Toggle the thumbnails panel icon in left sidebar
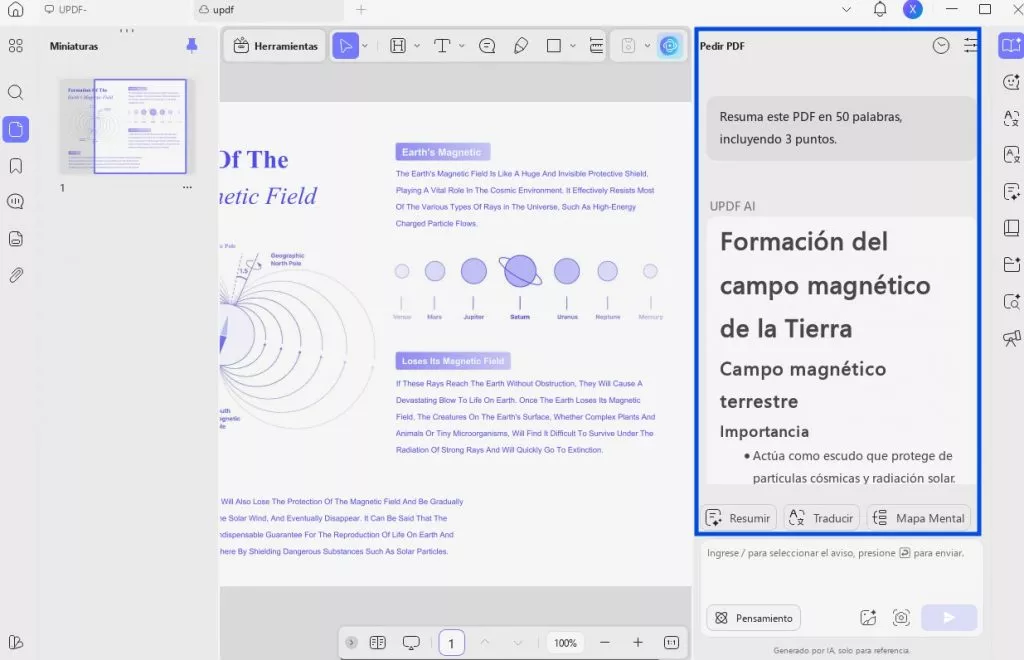The width and height of the screenshot is (1024, 660). click(16, 129)
